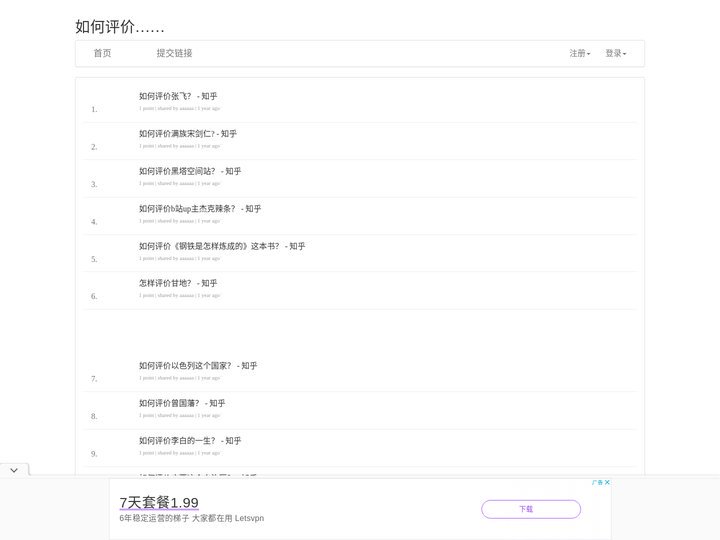Screen dimensions: 720x540
Task: Click the 广告 ad info label
Action: pyautogui.click(x=597, y=482)
